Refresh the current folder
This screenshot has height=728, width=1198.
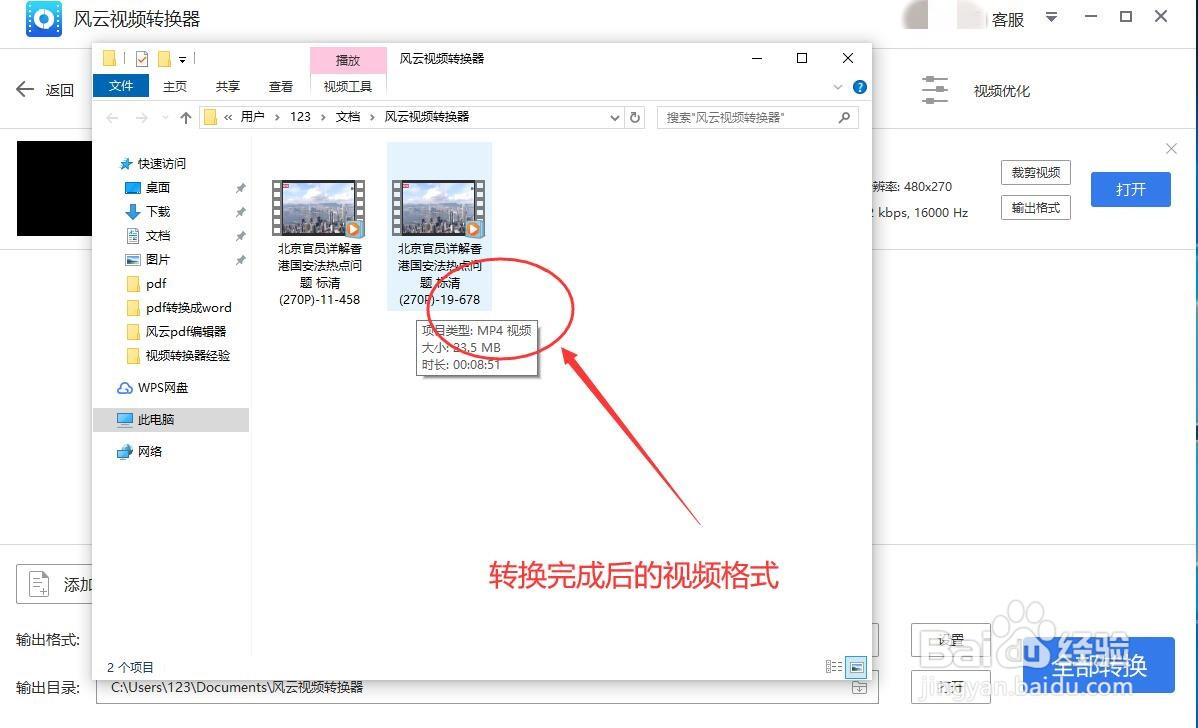[x=635, y=118]
